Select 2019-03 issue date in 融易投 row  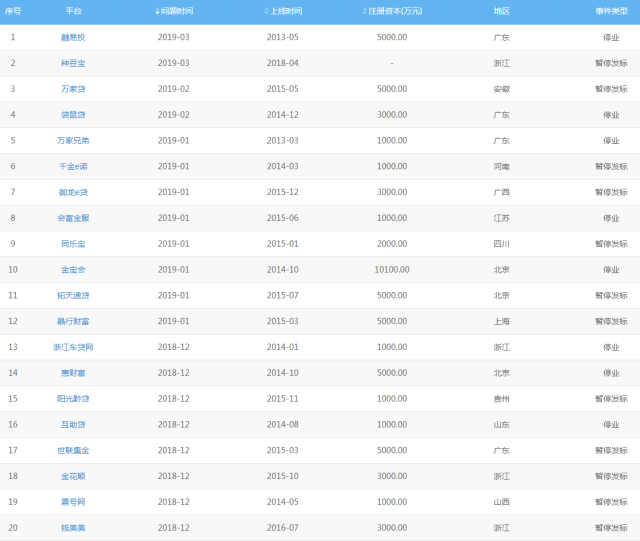click(173, 37)
